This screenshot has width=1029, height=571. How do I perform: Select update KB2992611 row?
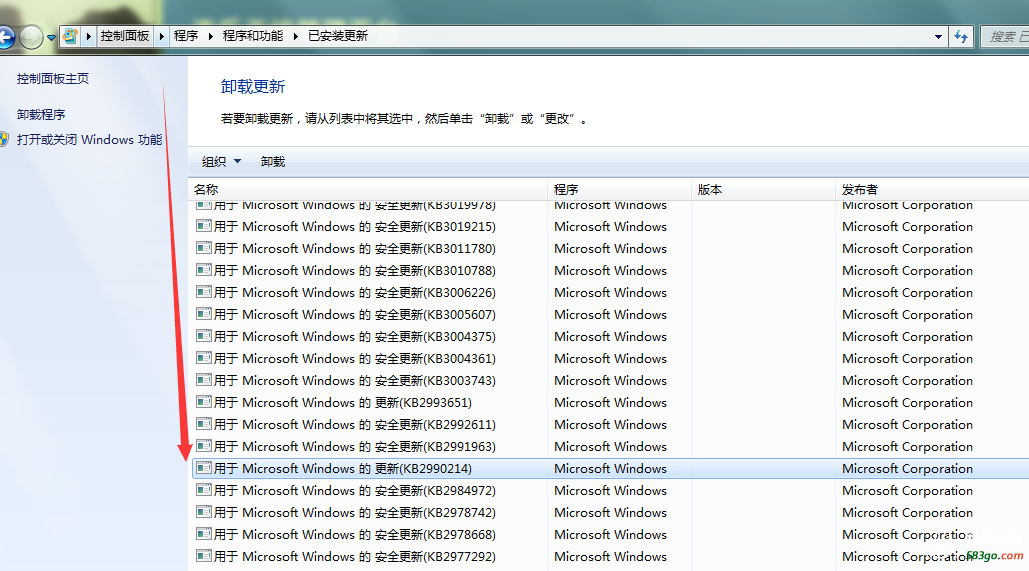coord(610,425)
